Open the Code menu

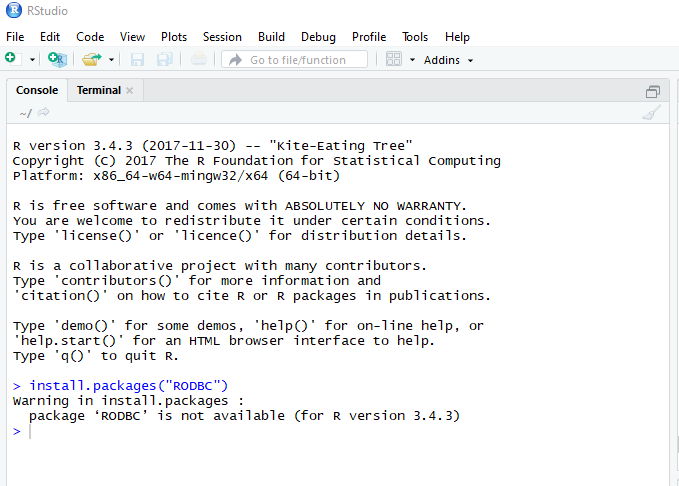(x=90, y=37)
